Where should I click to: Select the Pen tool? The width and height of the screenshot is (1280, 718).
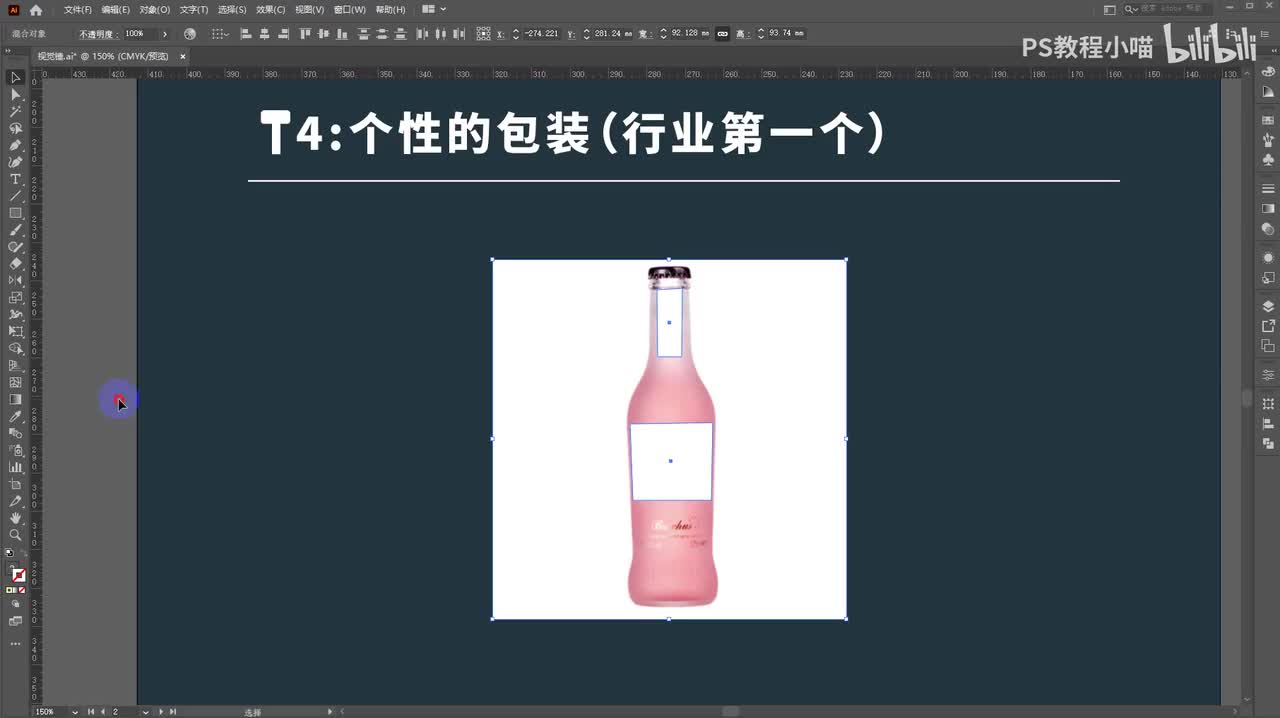[15, 145]
